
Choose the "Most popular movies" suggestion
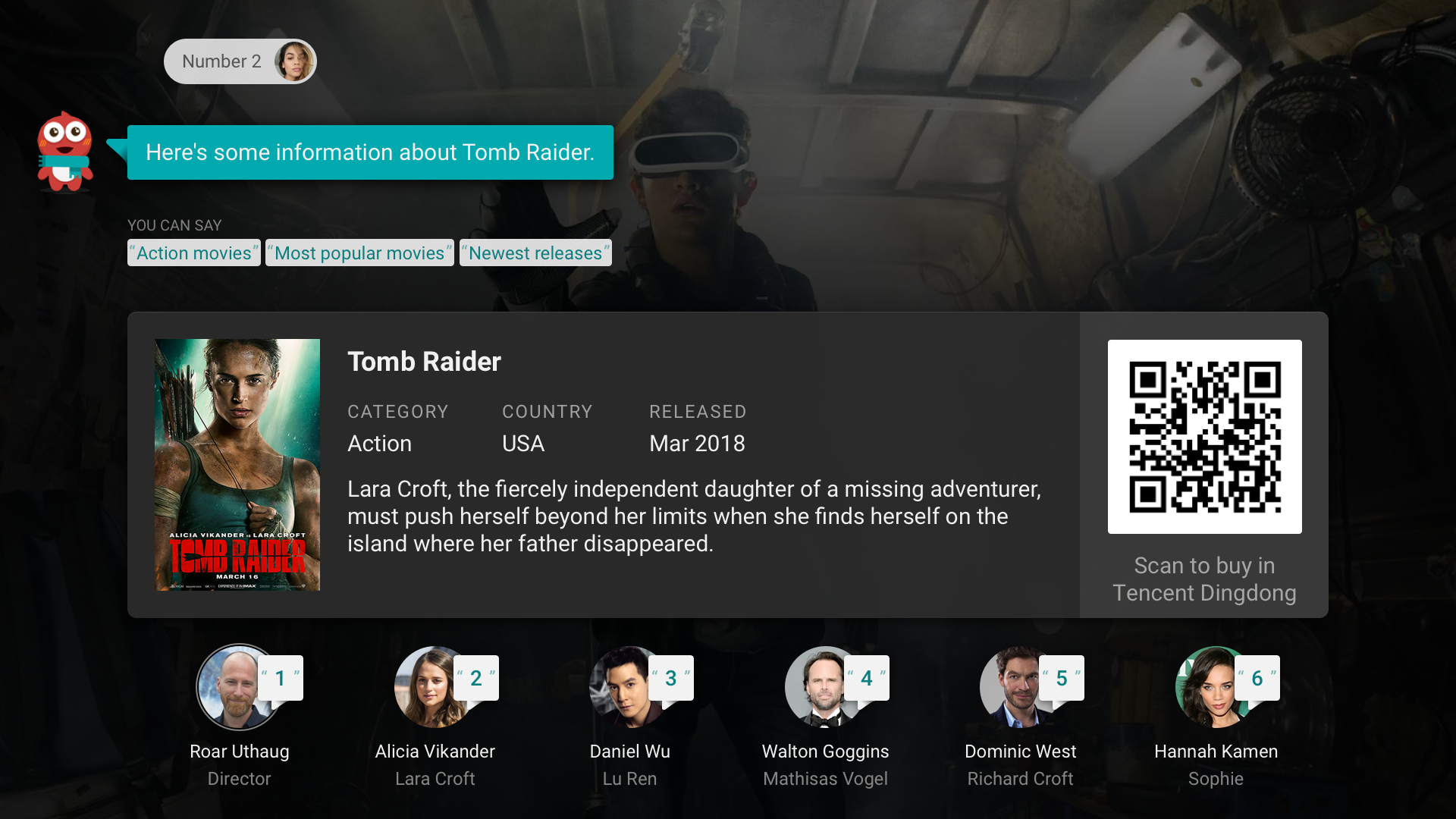pos(359,253)
